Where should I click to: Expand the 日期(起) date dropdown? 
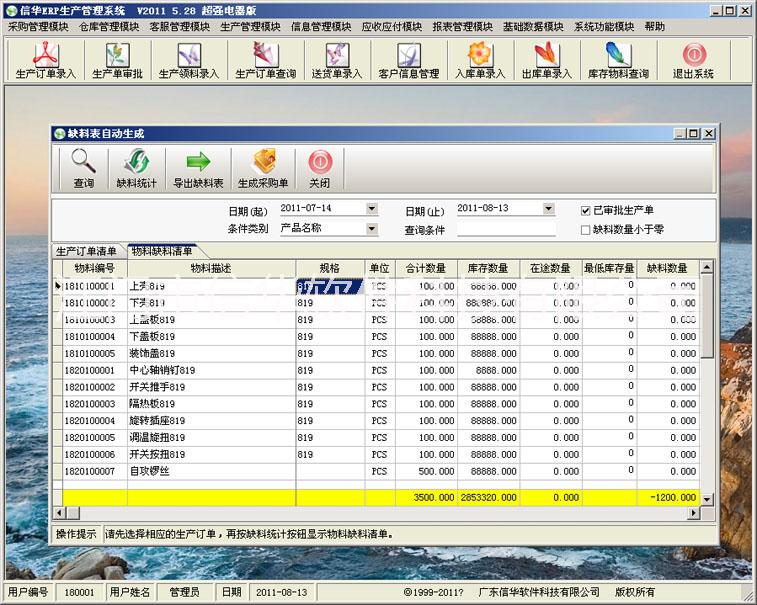tap(371, 209)
